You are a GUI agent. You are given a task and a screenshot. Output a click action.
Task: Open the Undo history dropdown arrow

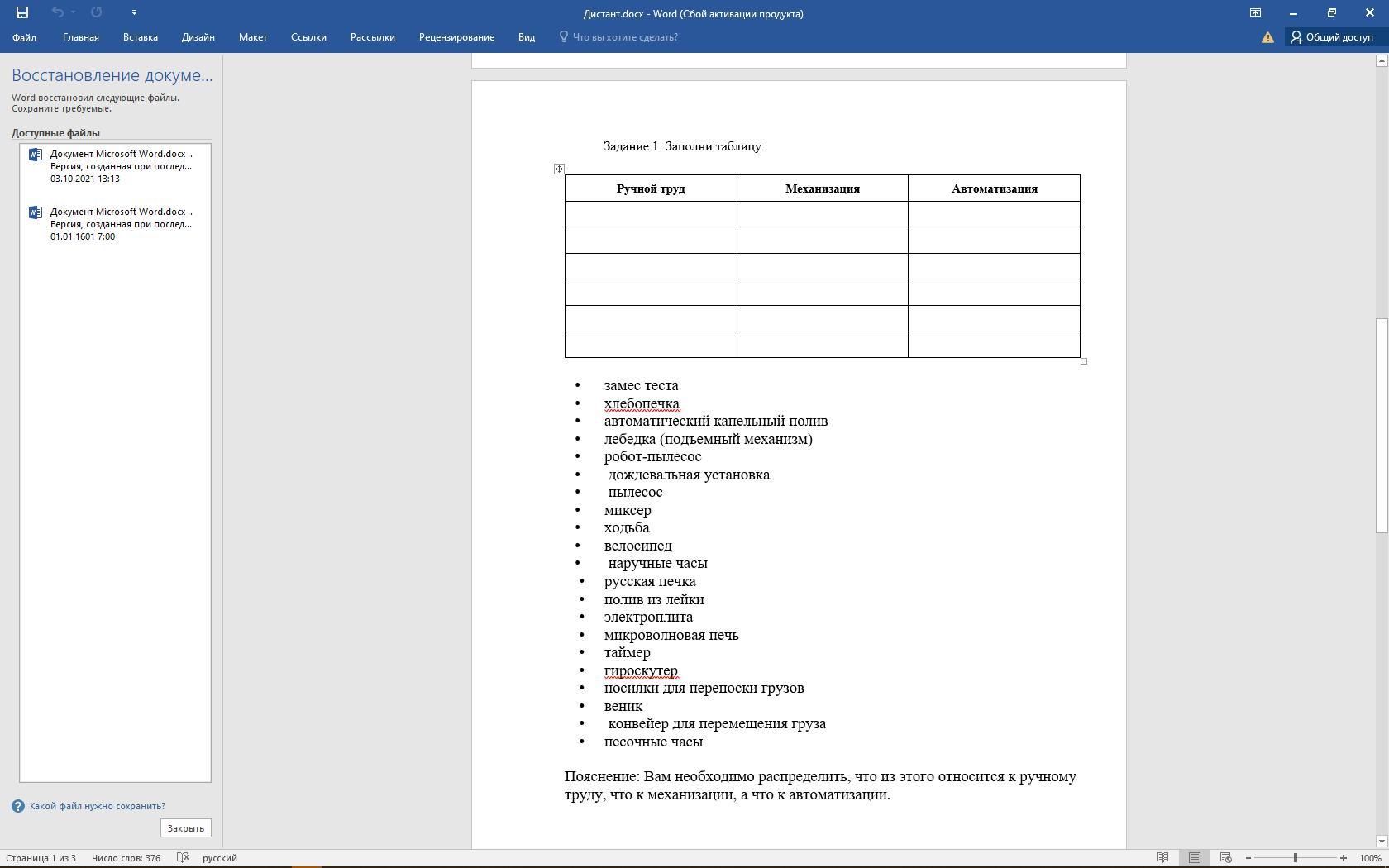[74, 12]
